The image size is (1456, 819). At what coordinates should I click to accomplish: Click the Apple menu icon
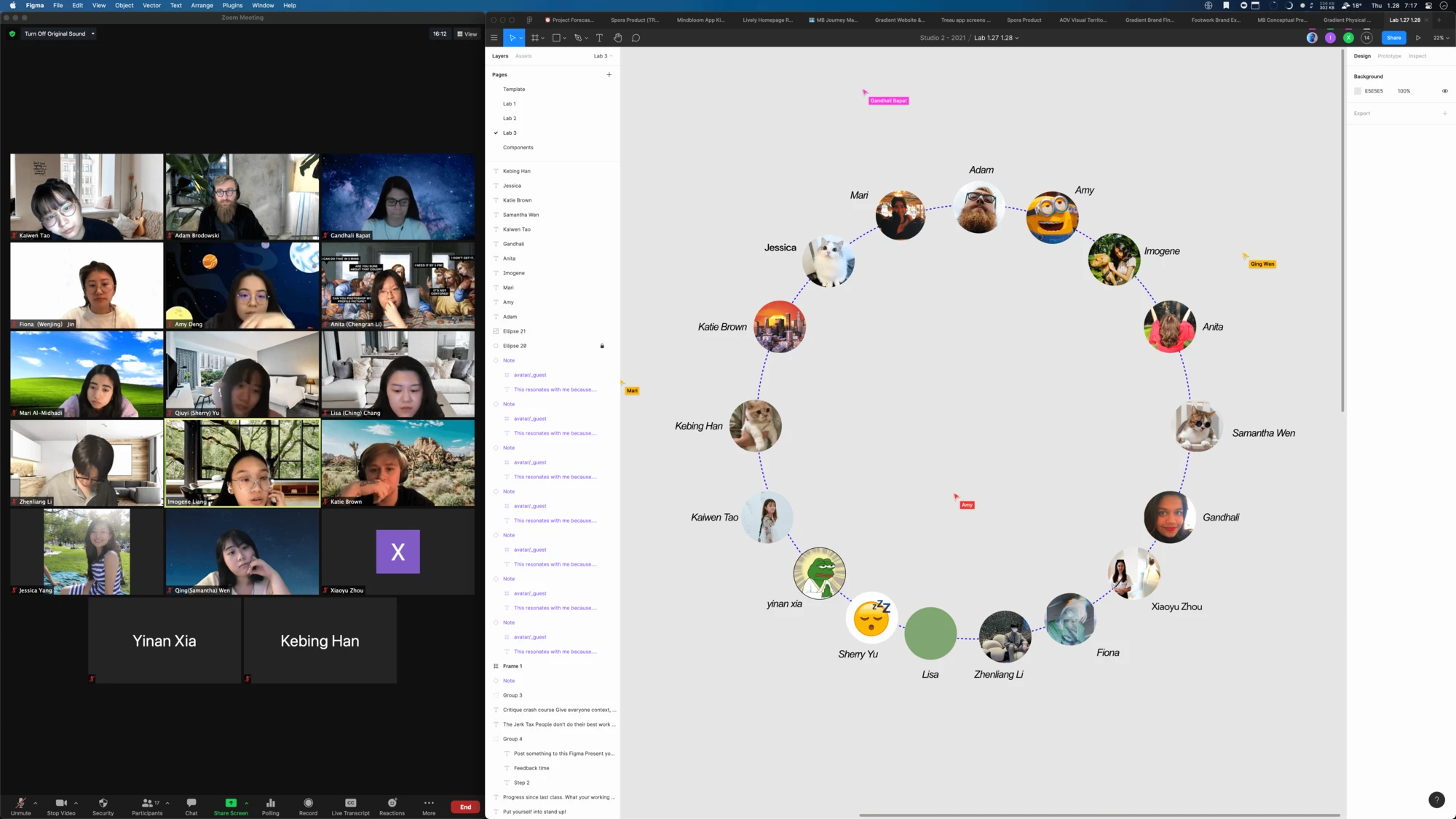[x=12, y=5]
